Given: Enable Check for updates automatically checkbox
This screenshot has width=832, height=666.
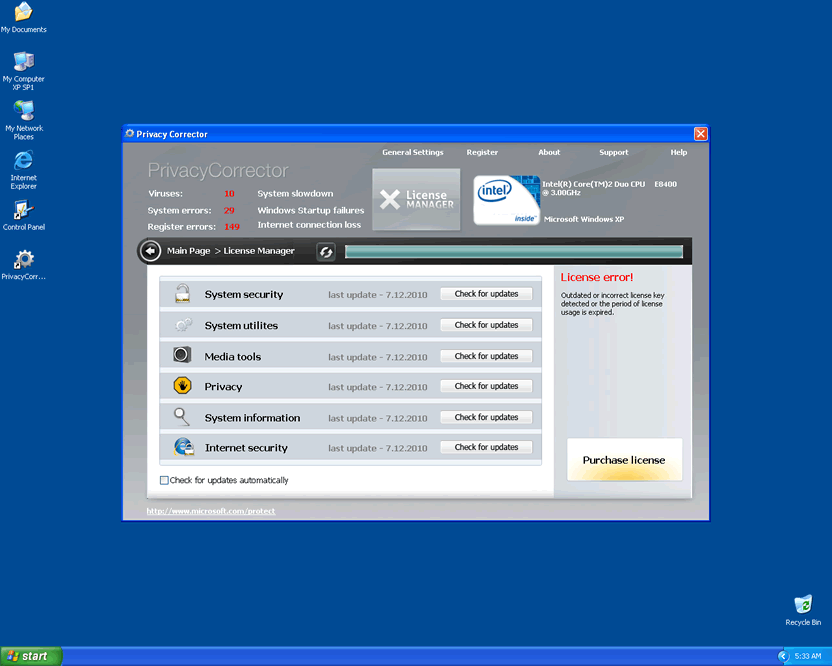Looking at the screenshot, I should pyautogui.click(x=165, y=481).
